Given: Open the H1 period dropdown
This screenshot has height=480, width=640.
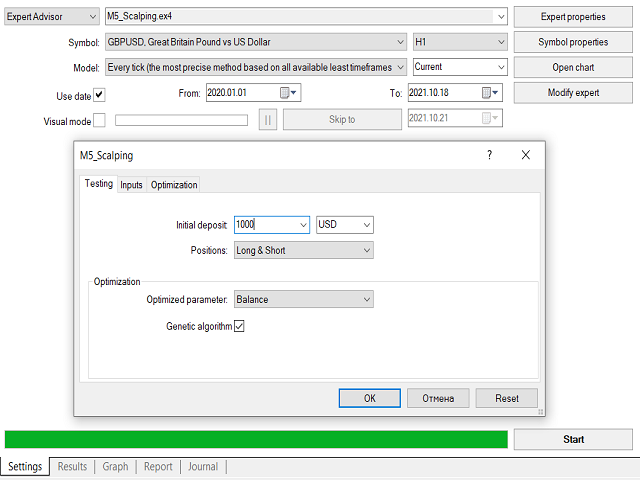Looking at the screenshot, I should (501, 42).
